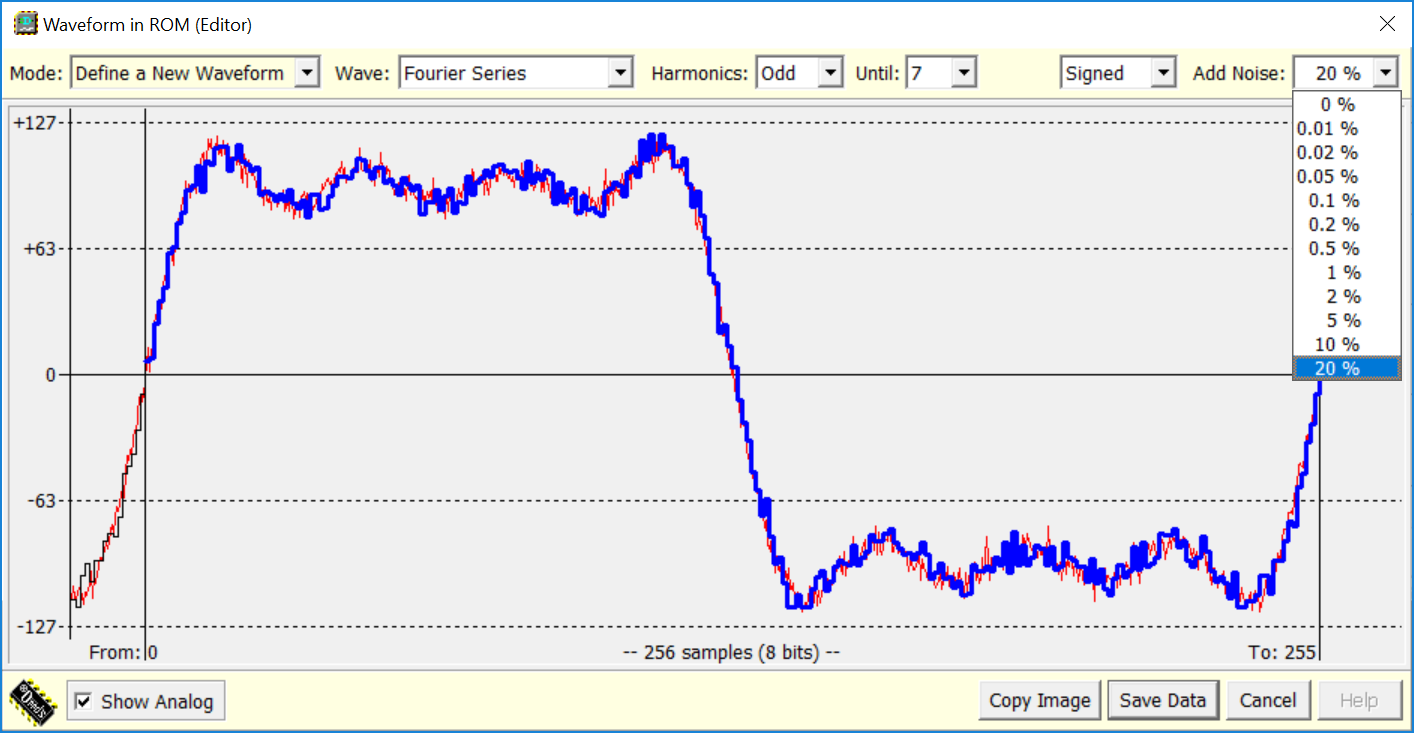The width and height of the screenshot is (1414, 733).
Task: Click the -127 axis label
Action: (x=38, y=626)
